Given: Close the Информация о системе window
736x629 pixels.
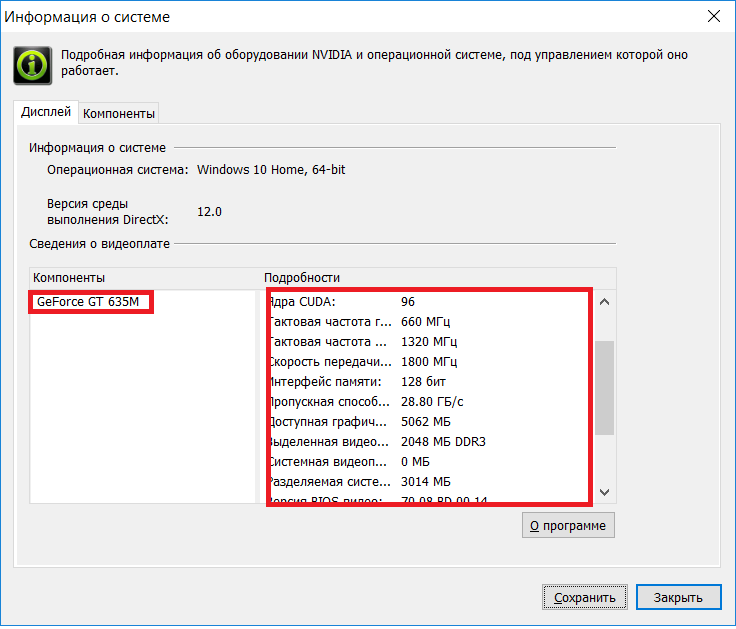Looking at the screenshot, I should tap(714, 16).
